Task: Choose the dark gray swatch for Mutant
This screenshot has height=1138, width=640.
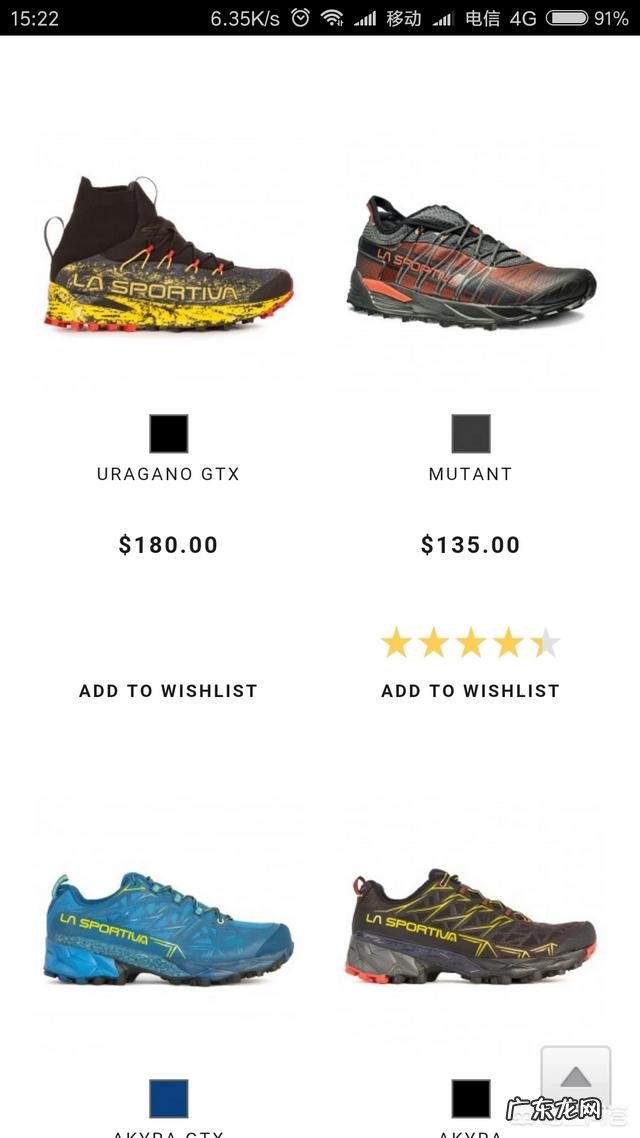Action: point(471,434)
